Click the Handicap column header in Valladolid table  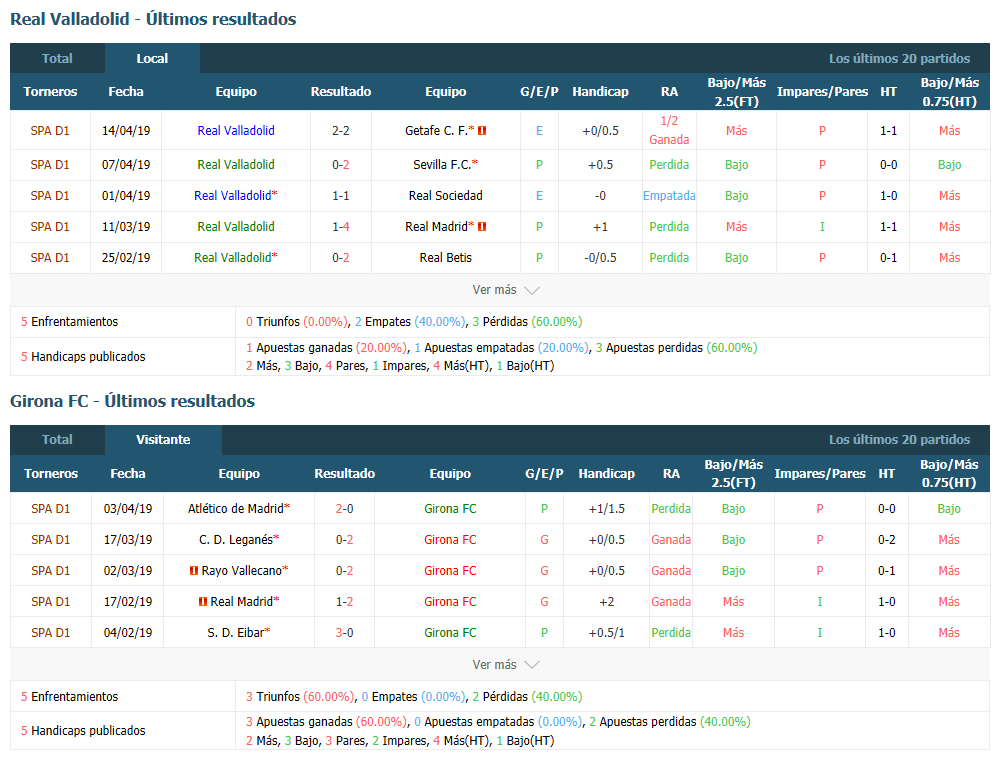click(x=600, y=91)
